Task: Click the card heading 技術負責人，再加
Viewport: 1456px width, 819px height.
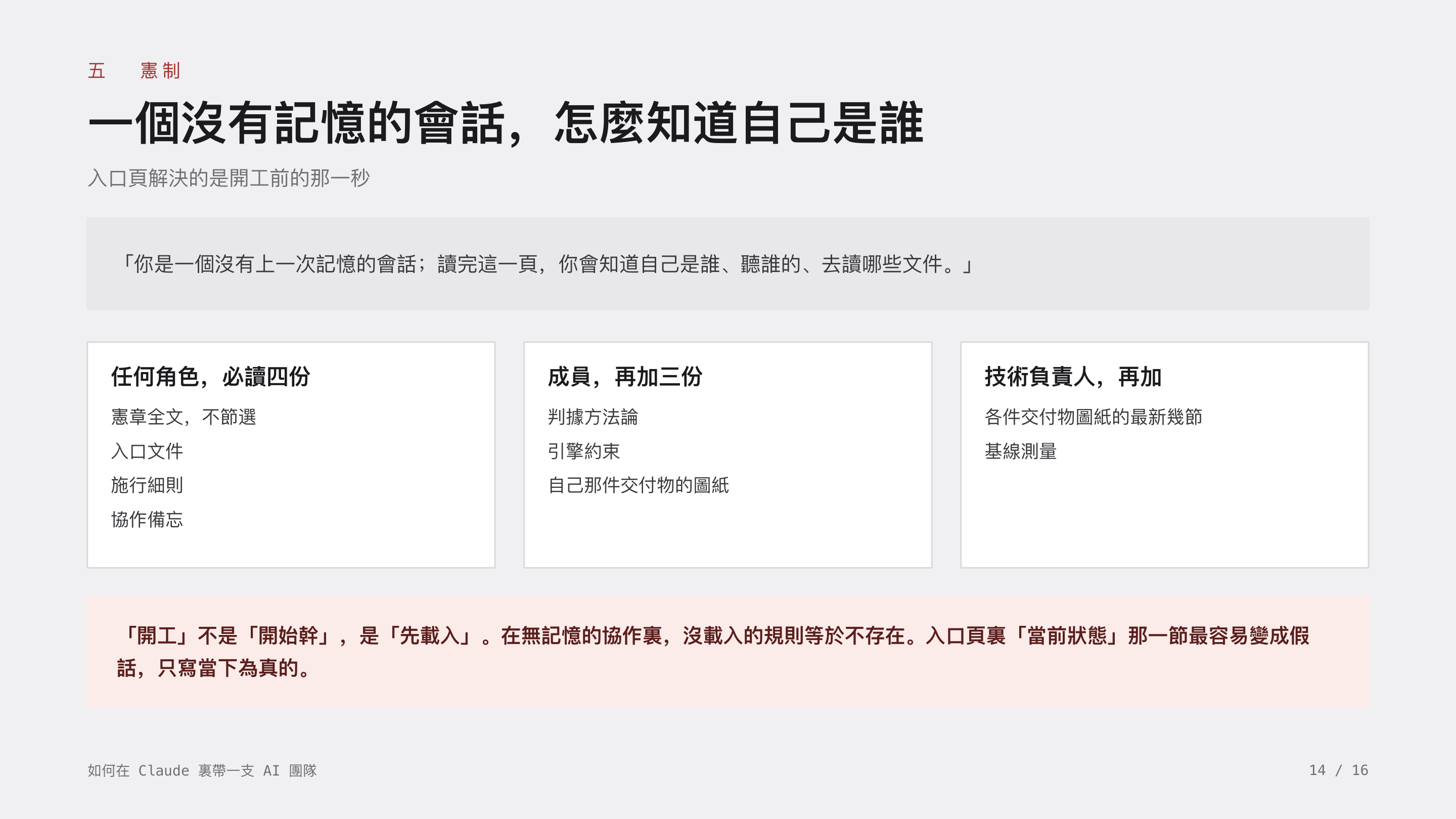Action: click(1073, 377)
